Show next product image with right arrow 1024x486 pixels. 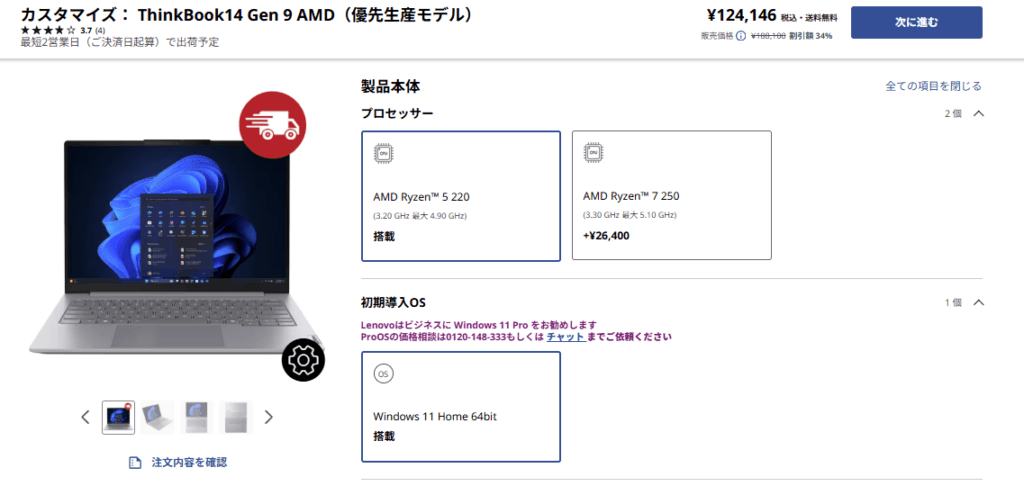268,417
